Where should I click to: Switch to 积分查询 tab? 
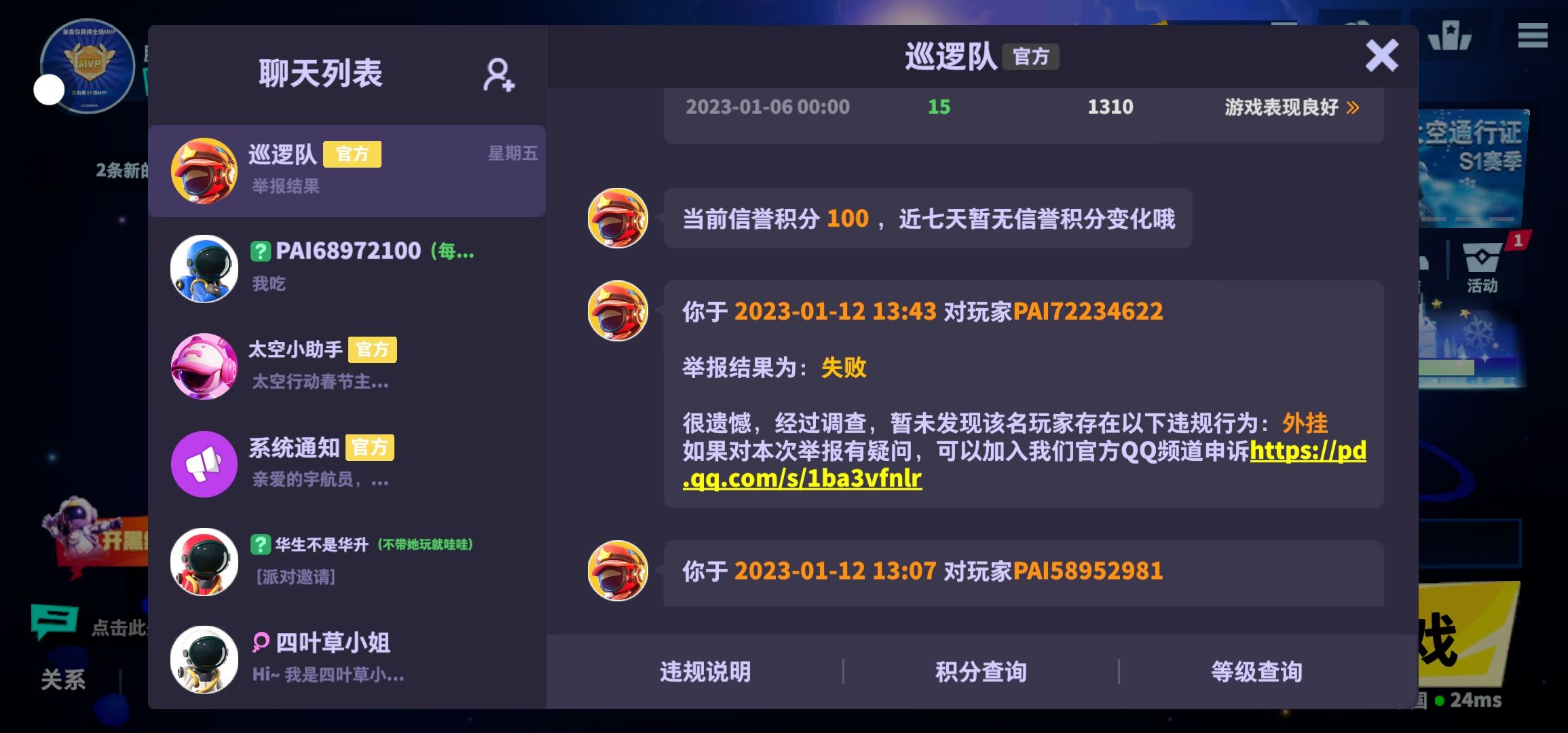981,672
